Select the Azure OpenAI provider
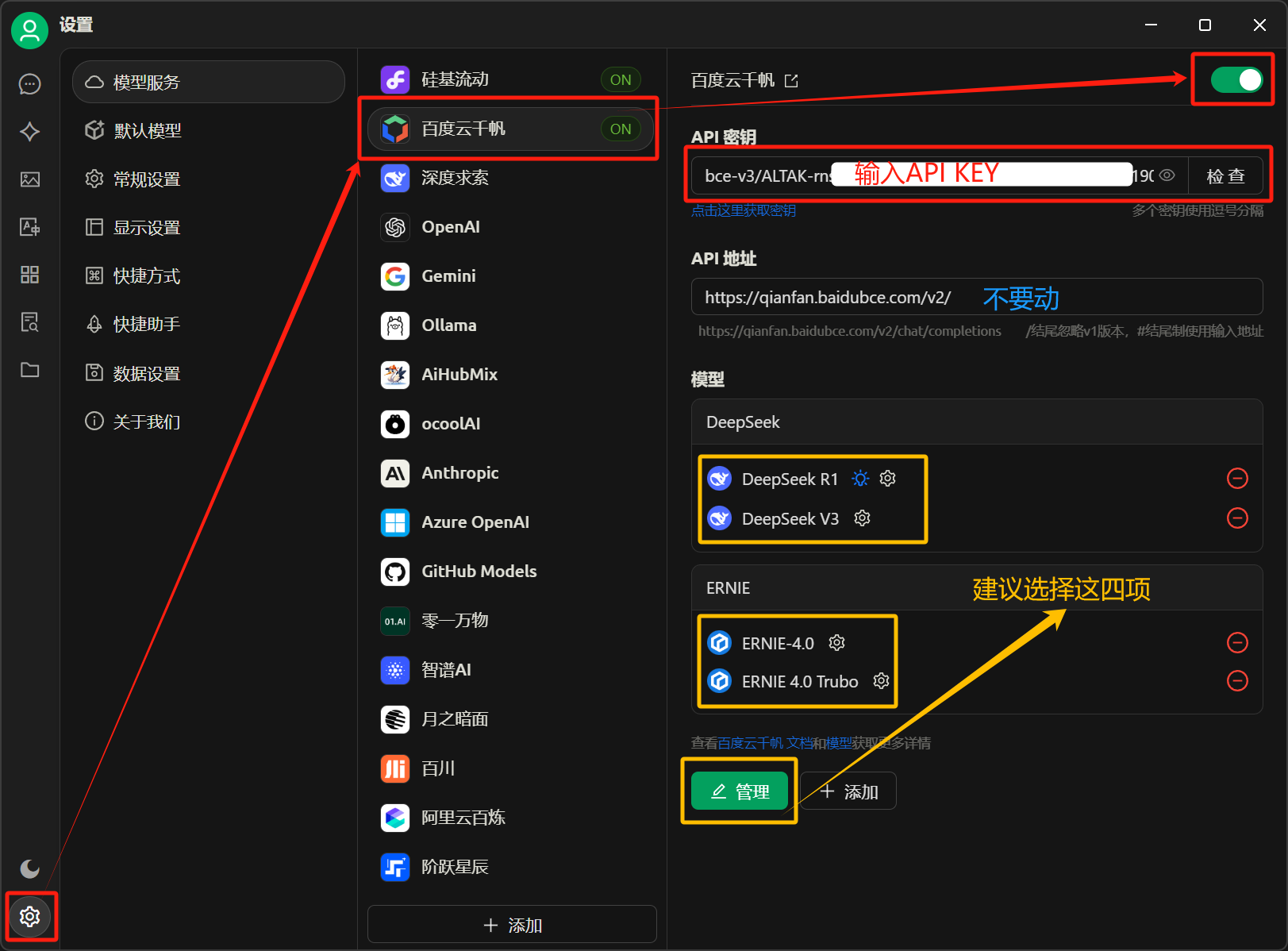Screen dimensions: 1288x951 (511, 522)
